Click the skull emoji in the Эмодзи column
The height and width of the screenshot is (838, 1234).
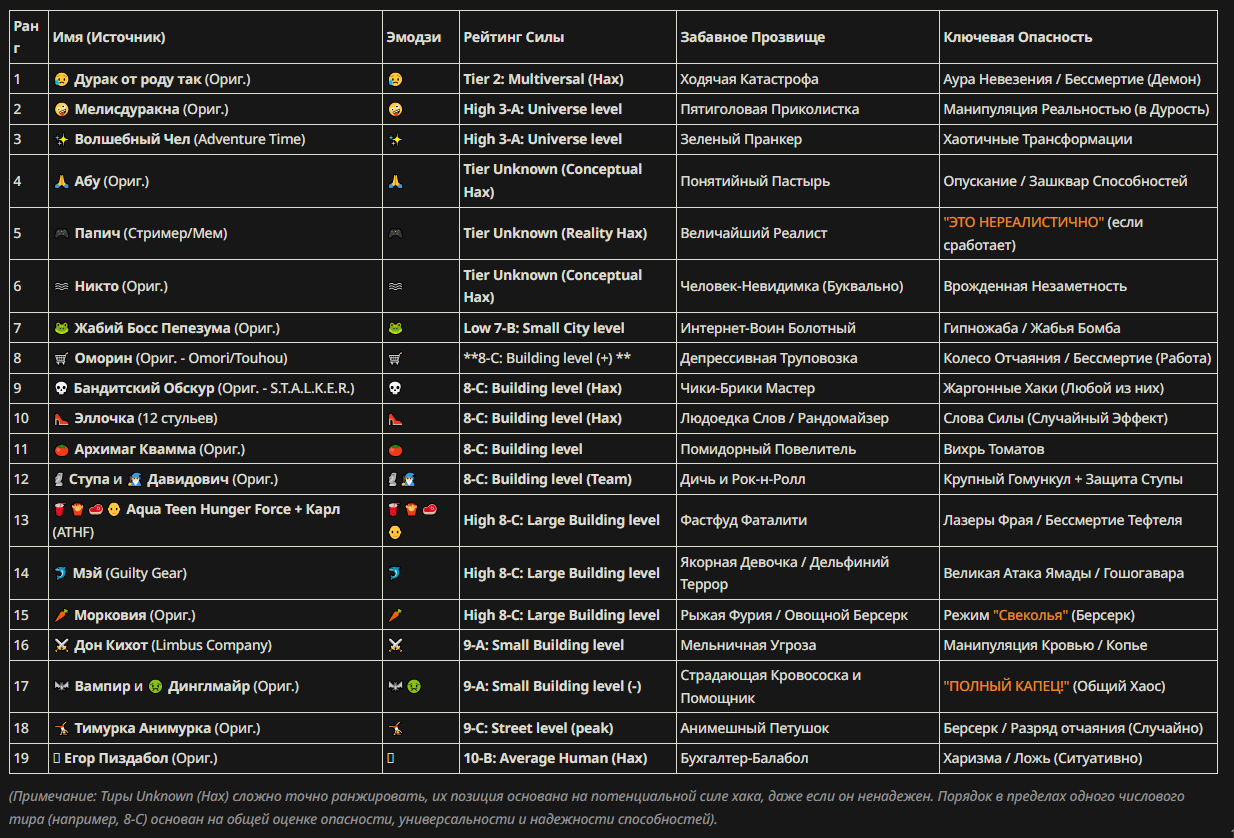click(395, 388)
